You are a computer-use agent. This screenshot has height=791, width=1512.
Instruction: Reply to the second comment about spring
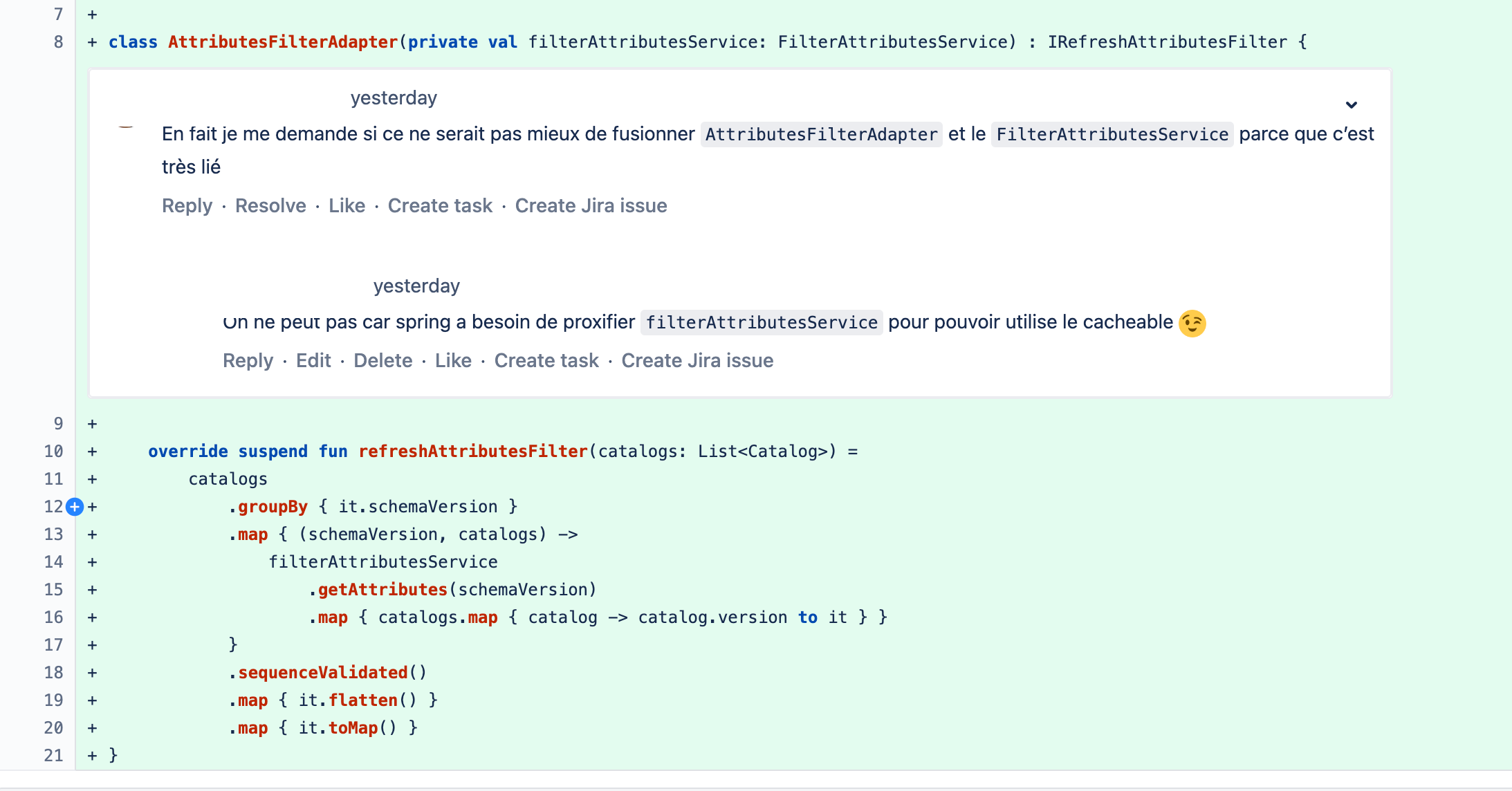tap(248, 361)
